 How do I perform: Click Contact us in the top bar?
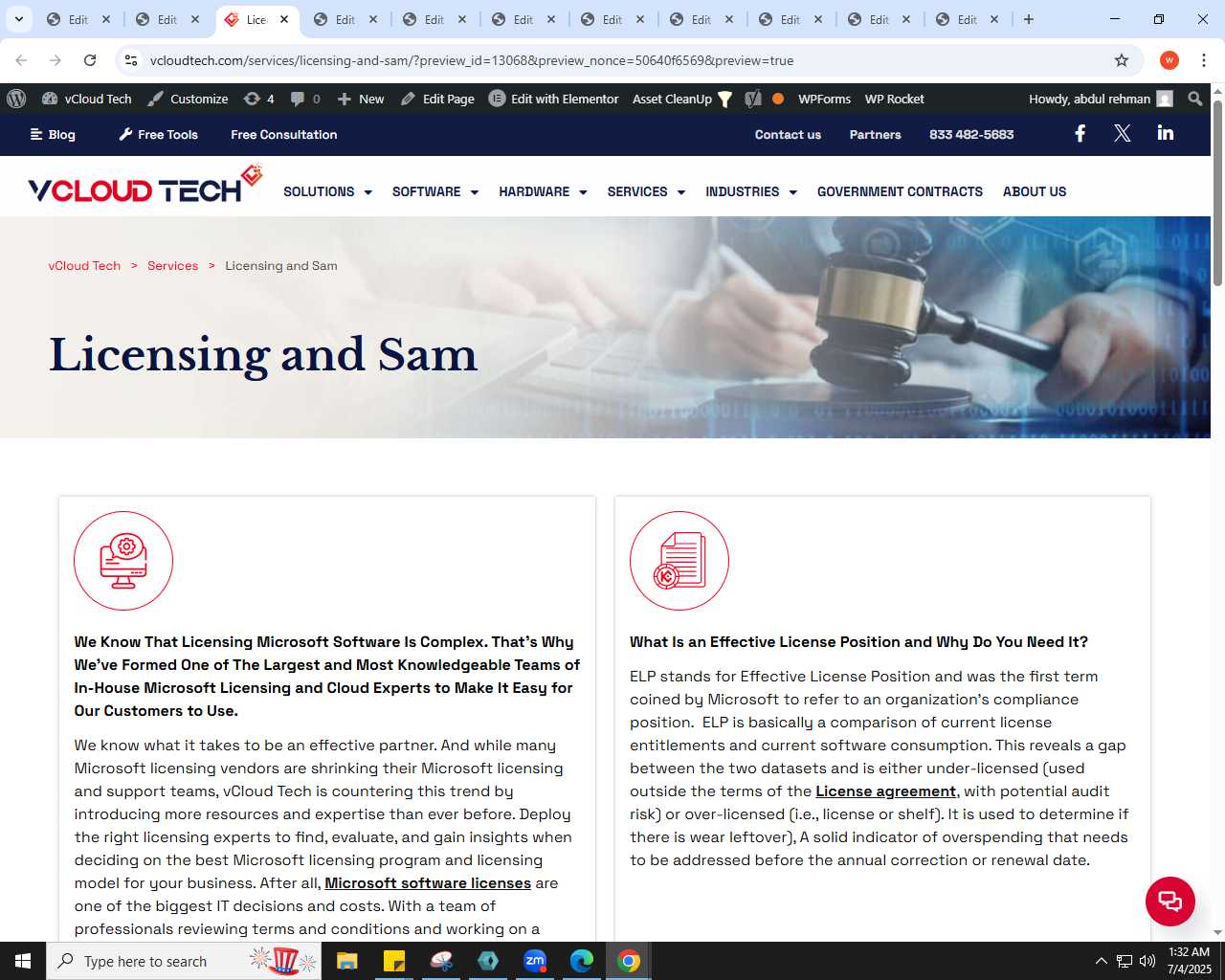click(x=788, y=135)
